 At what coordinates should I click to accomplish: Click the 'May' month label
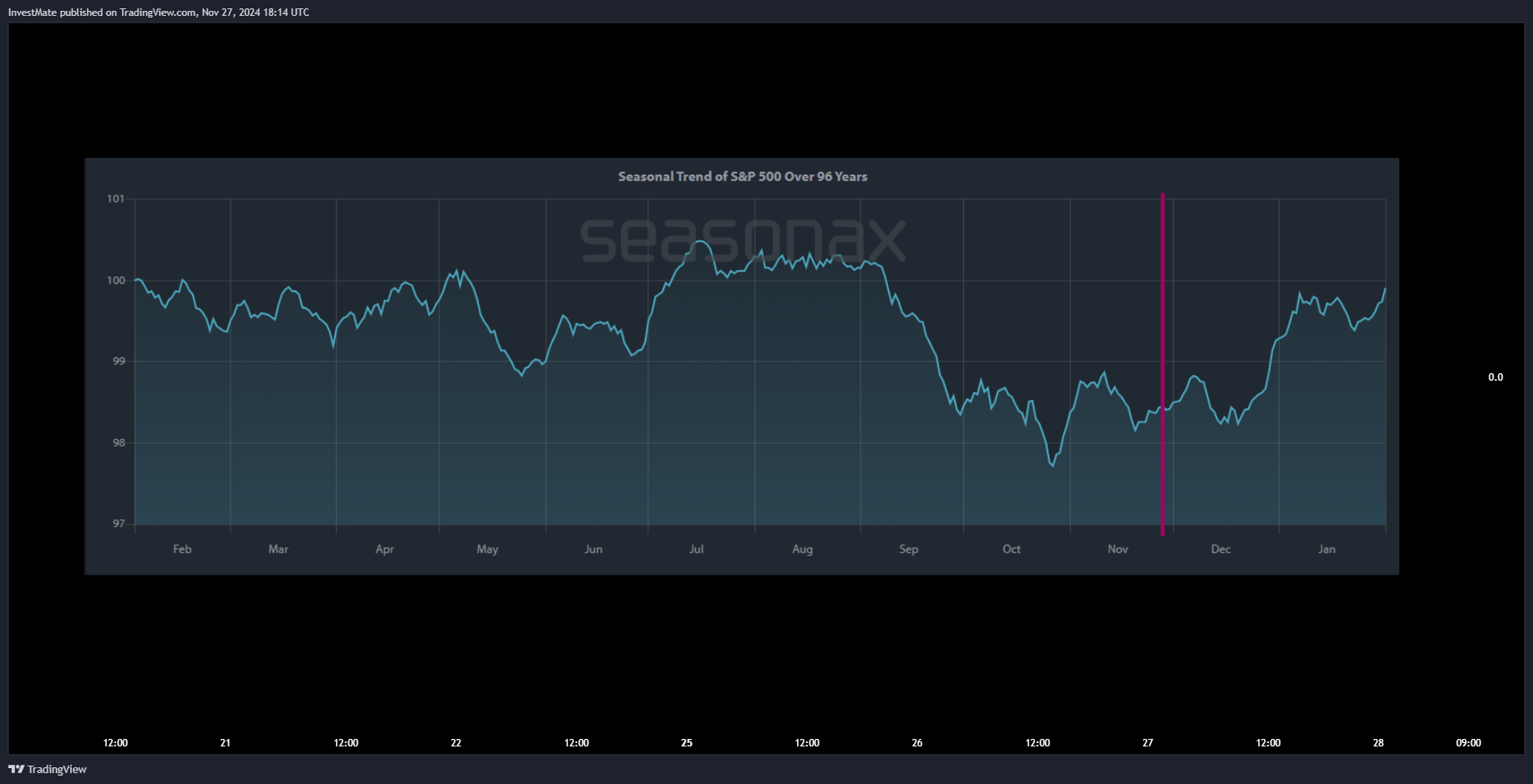click(487, 549)
